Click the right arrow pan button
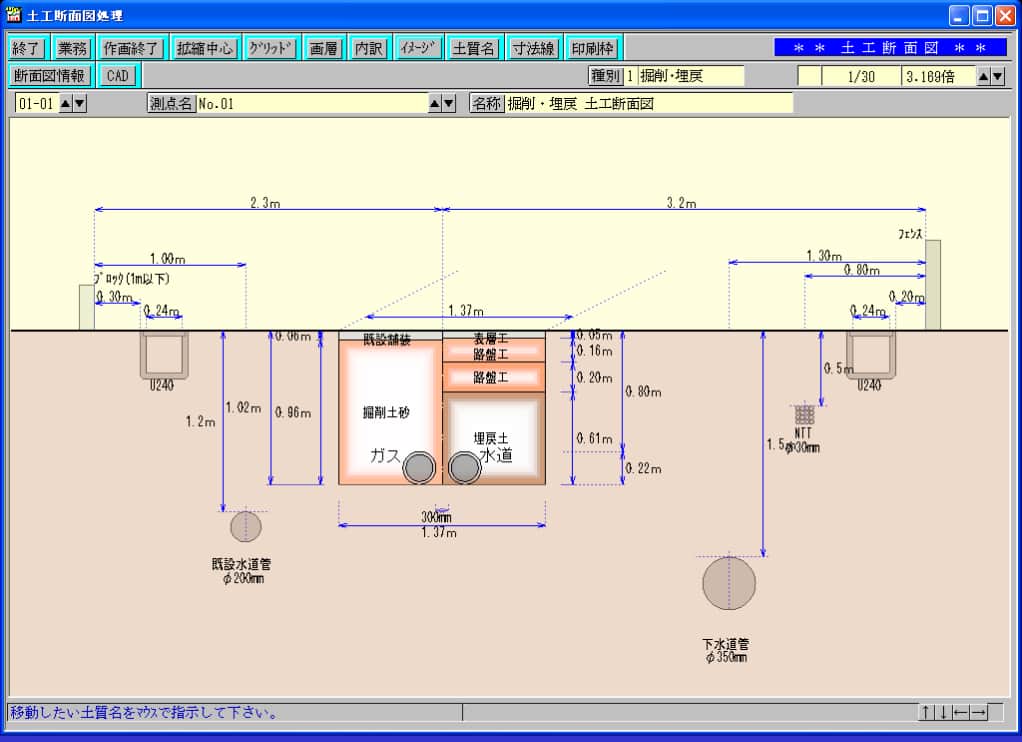The height and width of the screenshot is (742, 1022). (x=978, y=712)
